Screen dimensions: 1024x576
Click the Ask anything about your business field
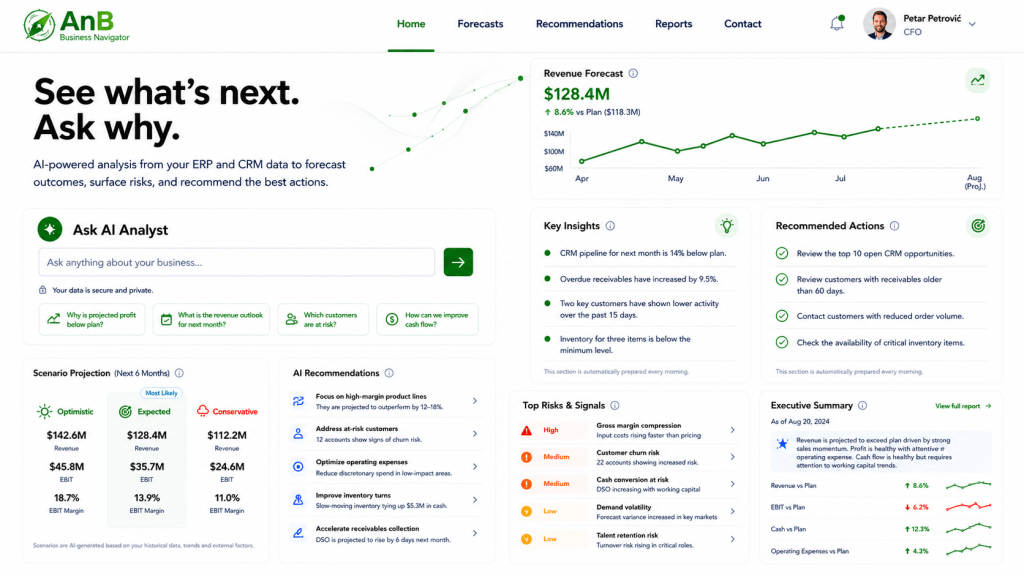(236, 262)
